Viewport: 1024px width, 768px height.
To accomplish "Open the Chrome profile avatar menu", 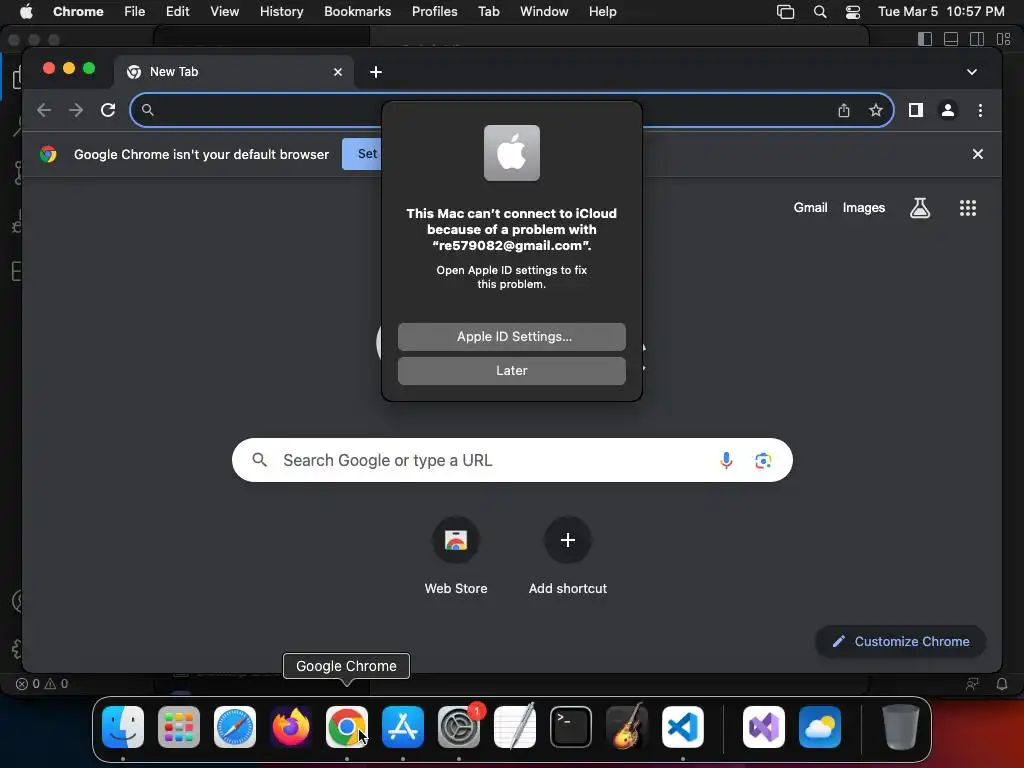I will tap(948, 110).
